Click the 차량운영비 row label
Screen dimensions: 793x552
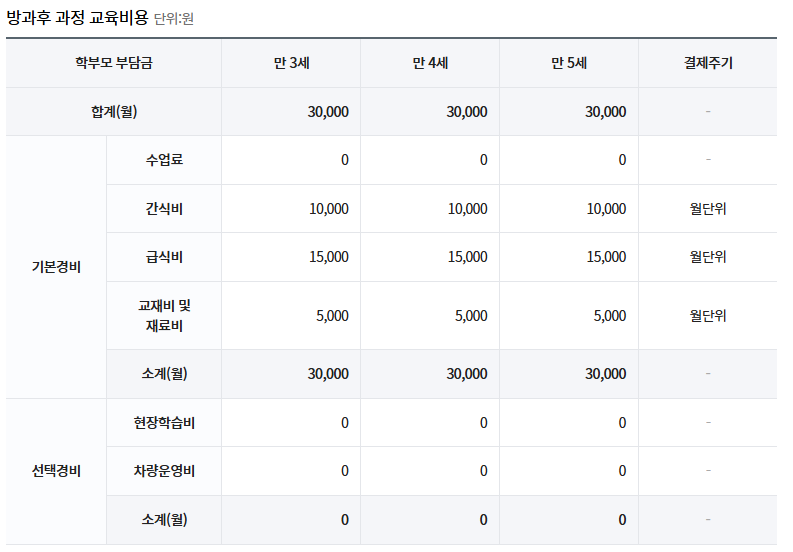pyautogui.click(x=164, y=471)
